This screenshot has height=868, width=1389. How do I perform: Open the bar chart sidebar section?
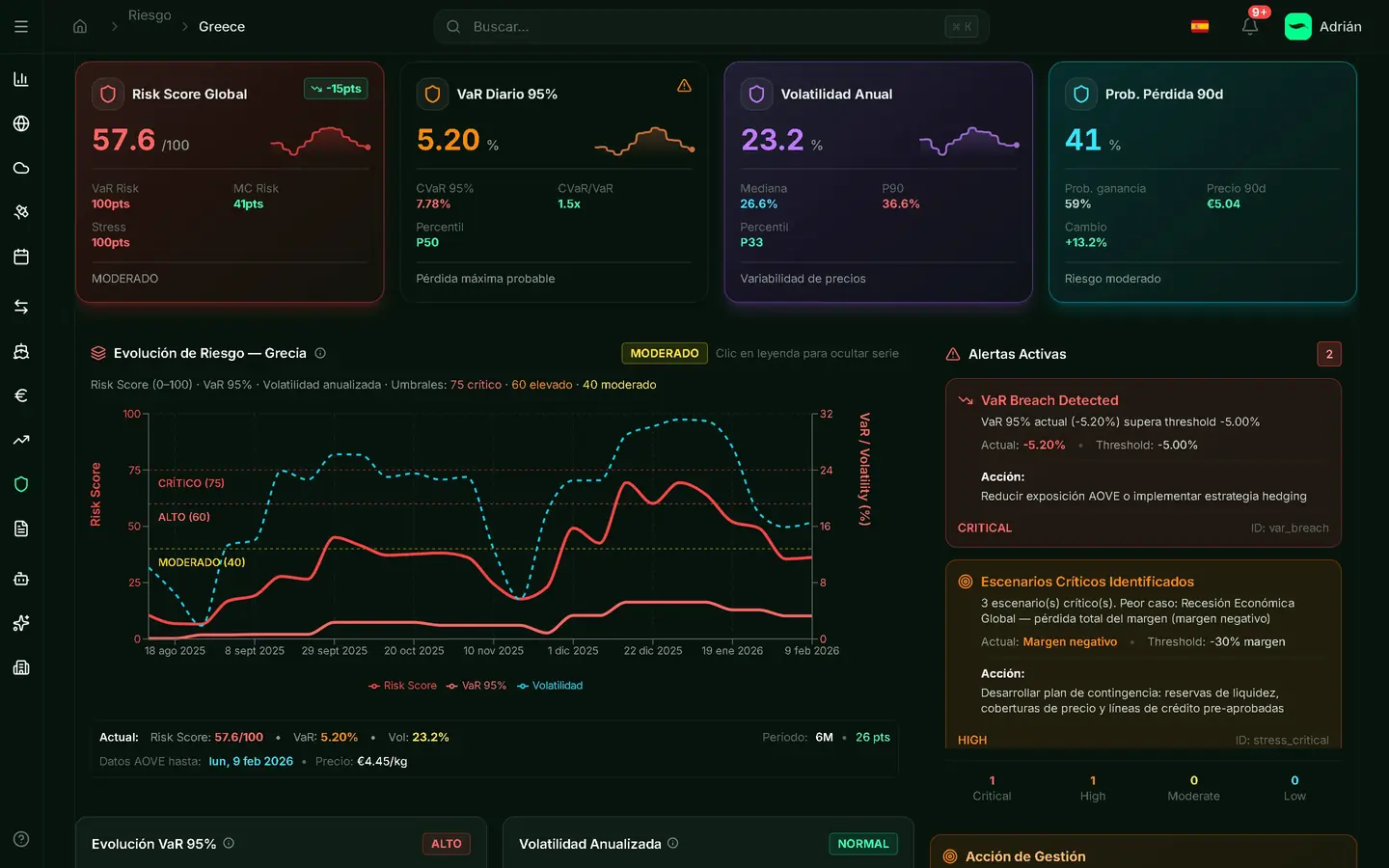point(21,79)
